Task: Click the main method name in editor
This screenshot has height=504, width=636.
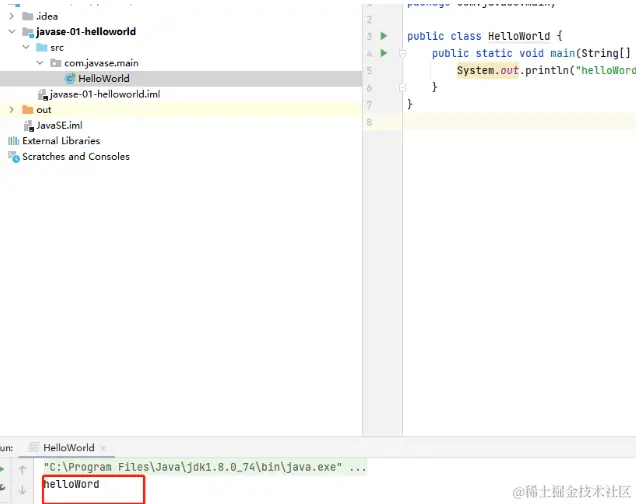Action: point(563,53)
